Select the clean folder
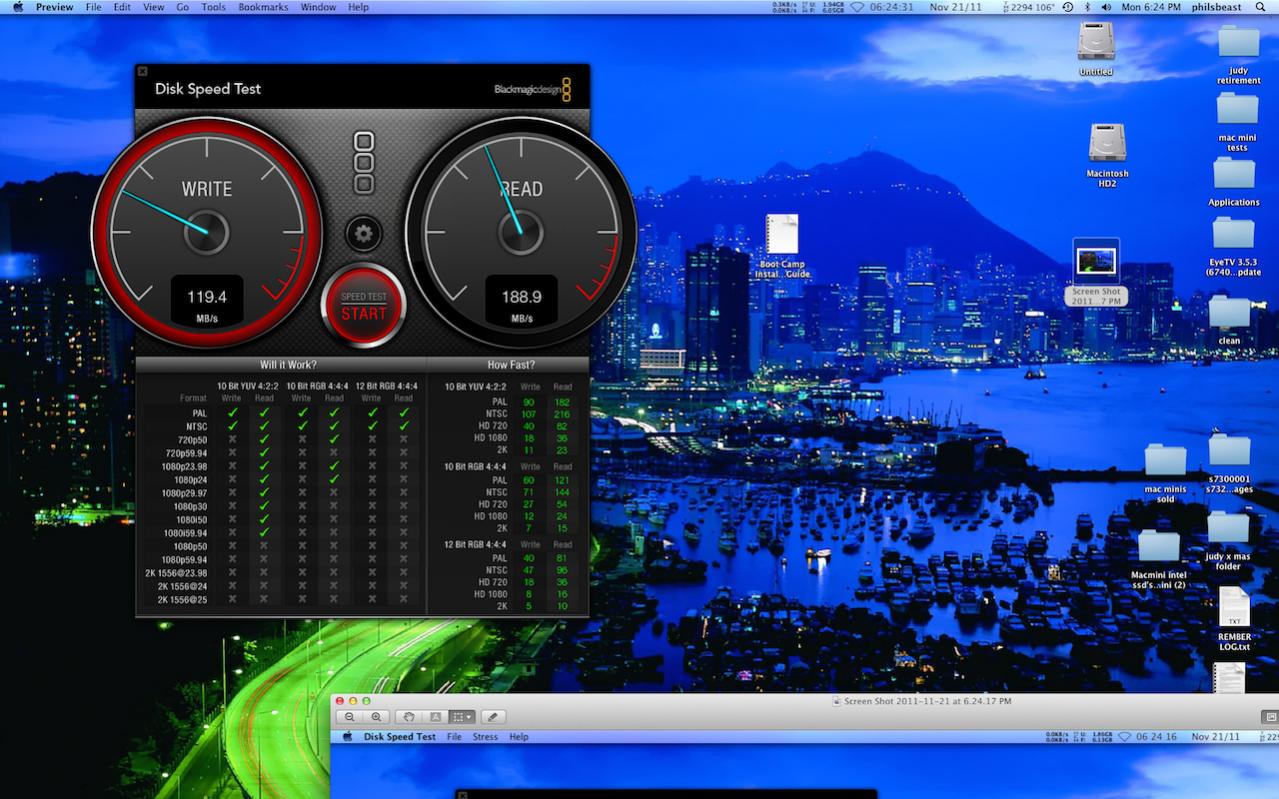Viewport: 1279px width, 799px height. (1229, 320)
